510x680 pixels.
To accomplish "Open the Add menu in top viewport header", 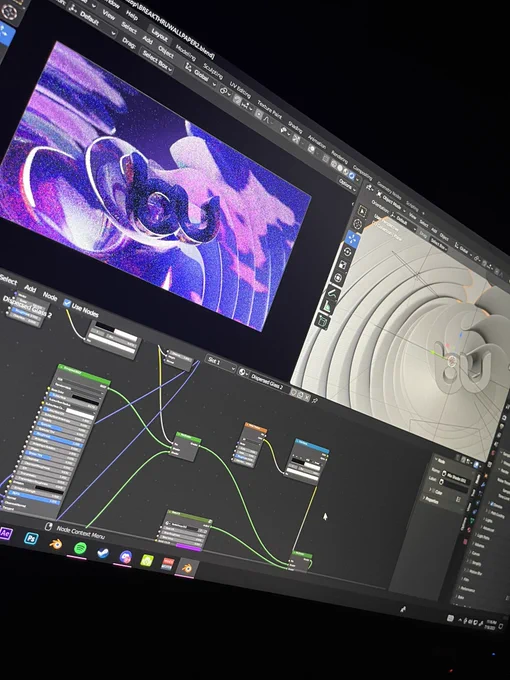I will [x=147, y=39].
